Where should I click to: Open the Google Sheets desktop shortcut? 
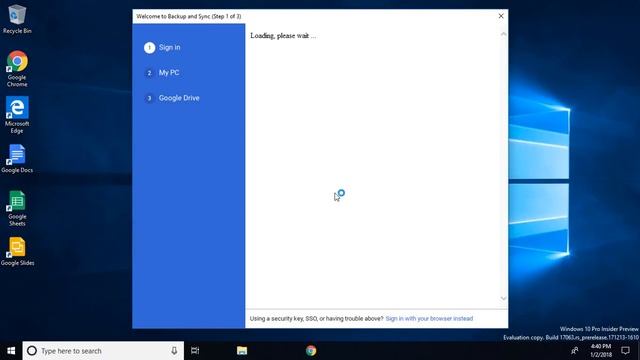click(17, 208)
